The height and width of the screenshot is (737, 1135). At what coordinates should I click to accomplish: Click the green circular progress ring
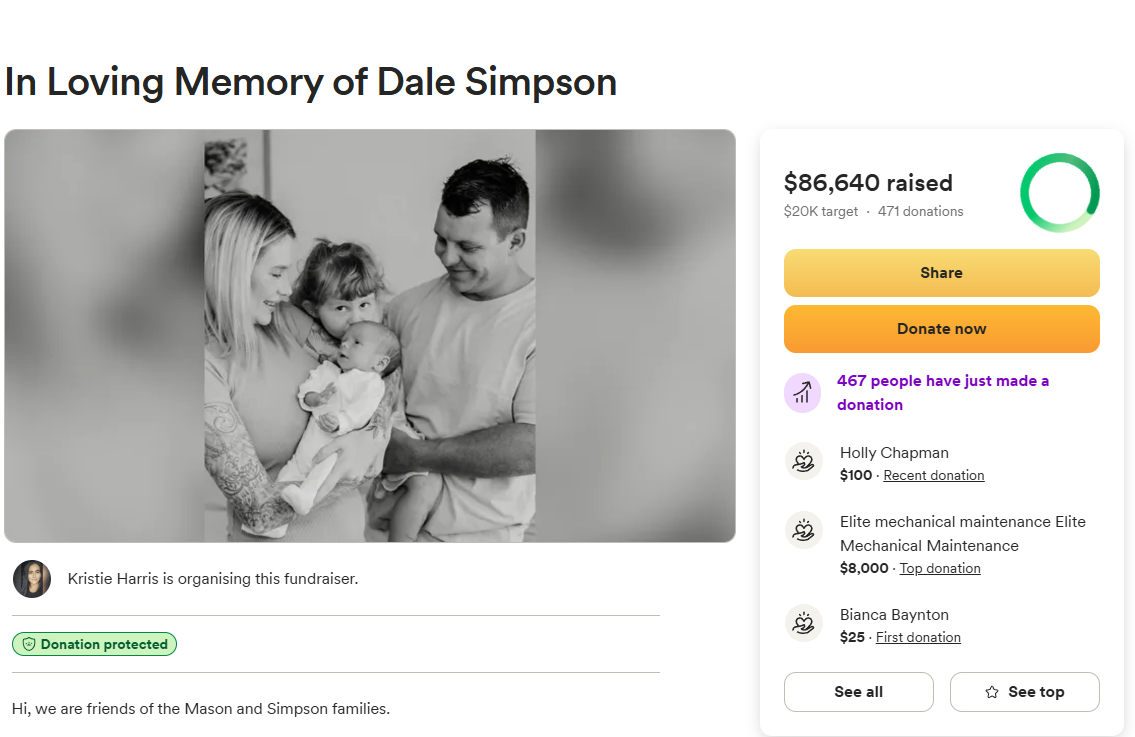1060,193
